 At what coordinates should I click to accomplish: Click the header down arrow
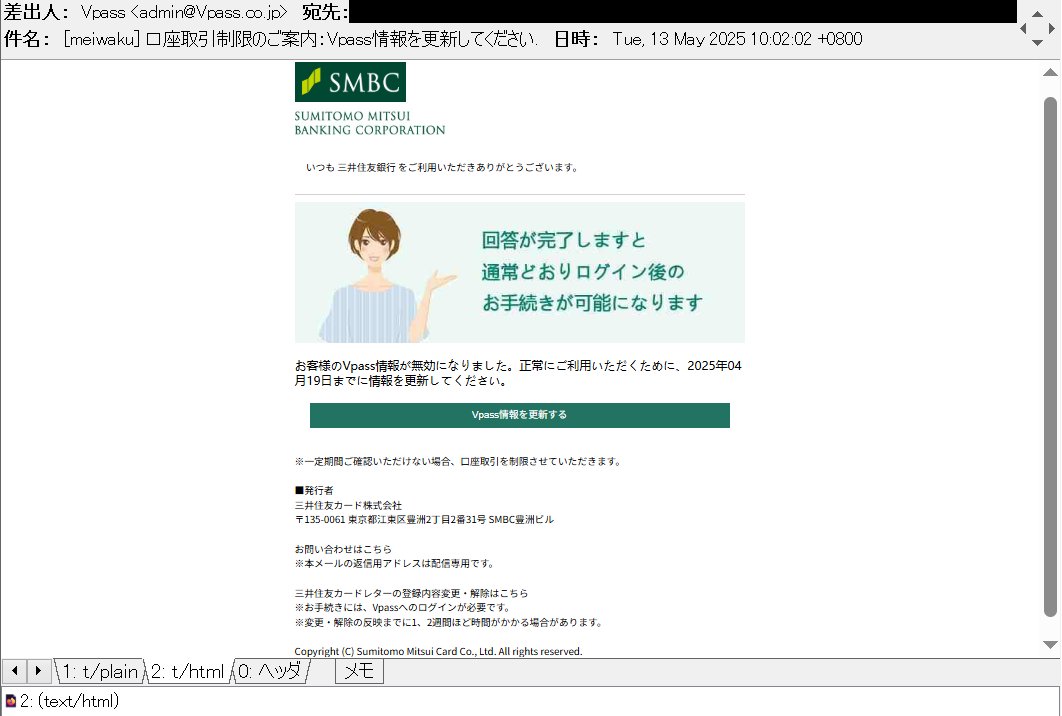tap(1037, 43)
